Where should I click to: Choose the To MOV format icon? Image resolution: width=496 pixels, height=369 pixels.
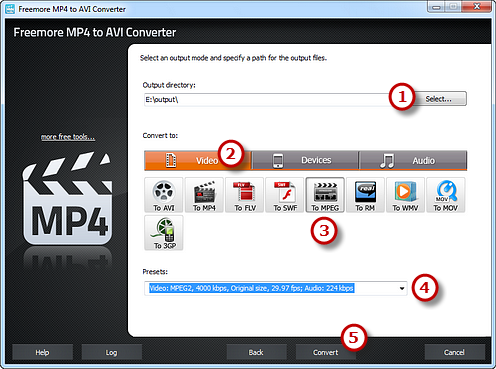446,195
